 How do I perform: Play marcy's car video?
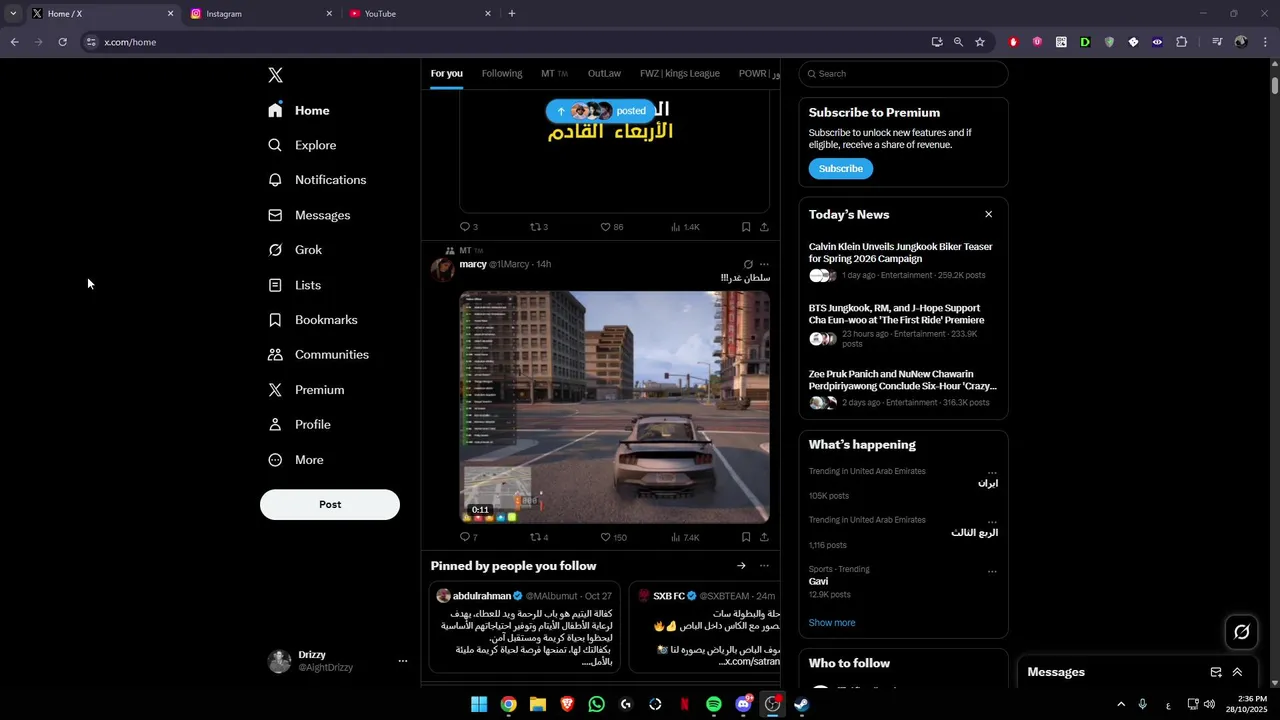(x=614, y=407)
